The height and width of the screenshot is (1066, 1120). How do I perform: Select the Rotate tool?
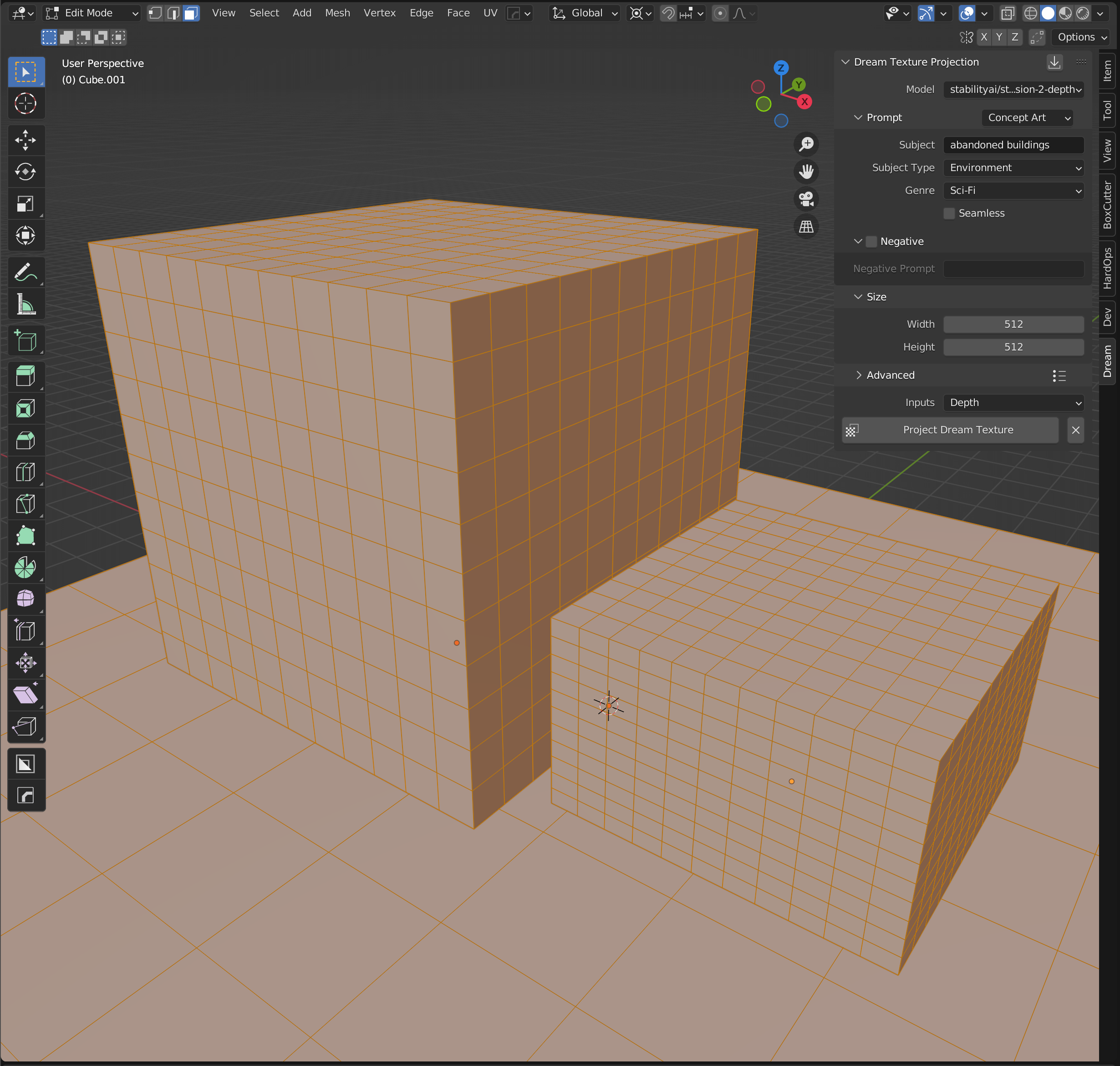tap(25, 172)
